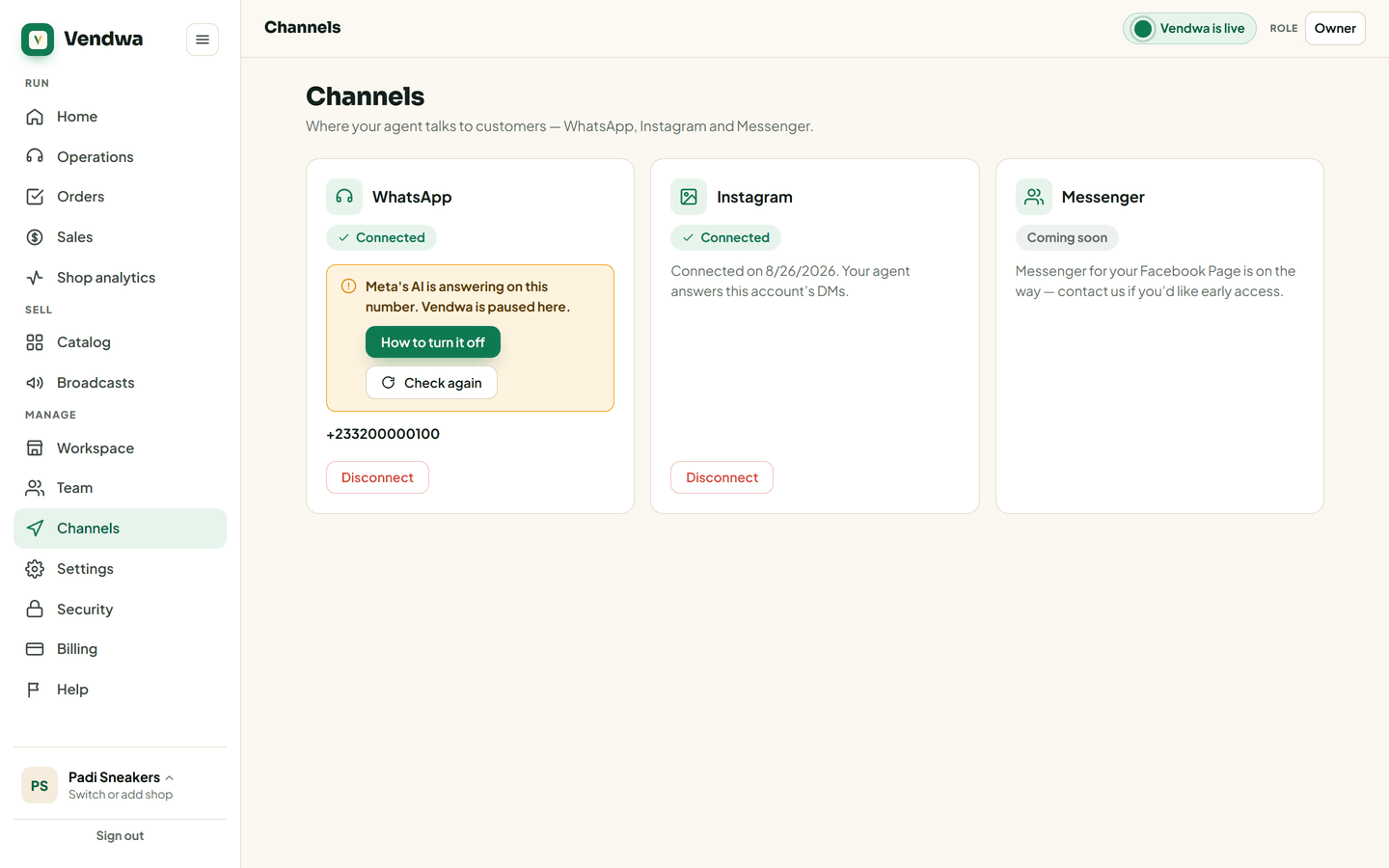The height and width of the screenshot is (868, 1389).
Task: Click the Broadcasts megaphone icon
Action: [x=35, y=383]
